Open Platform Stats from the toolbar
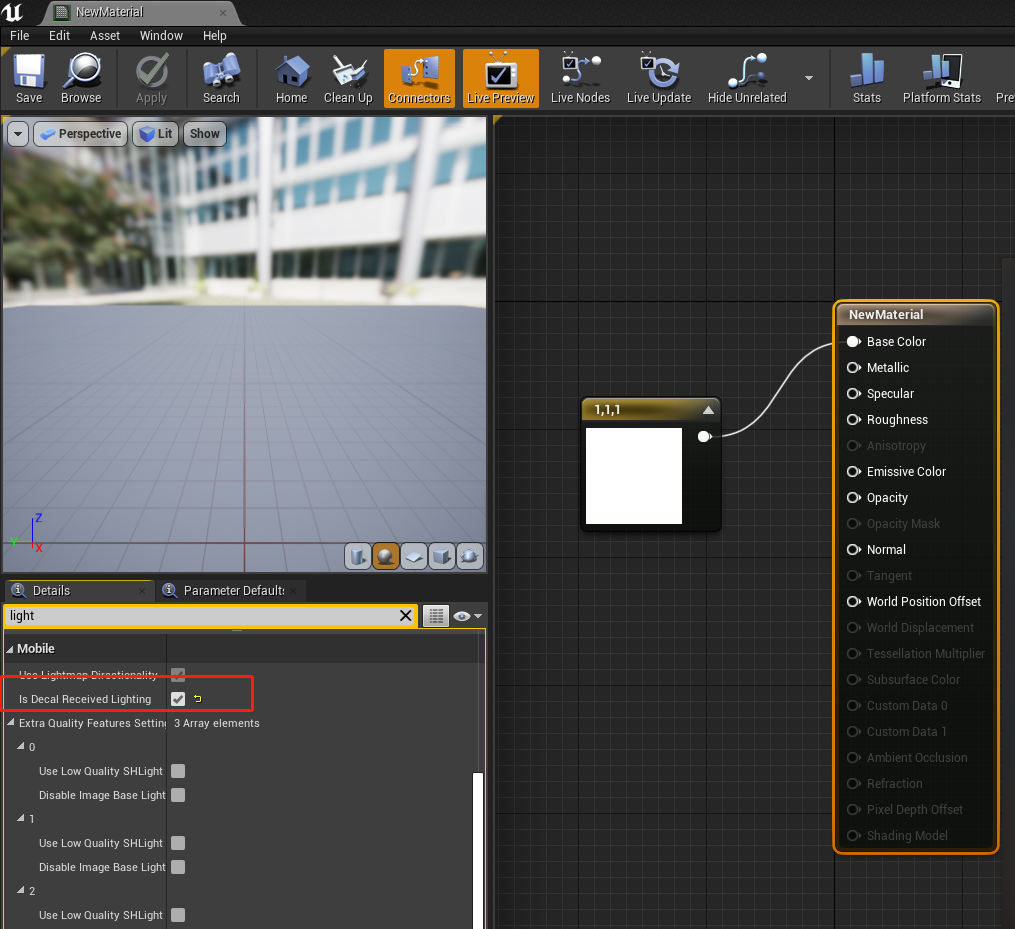 941,78
